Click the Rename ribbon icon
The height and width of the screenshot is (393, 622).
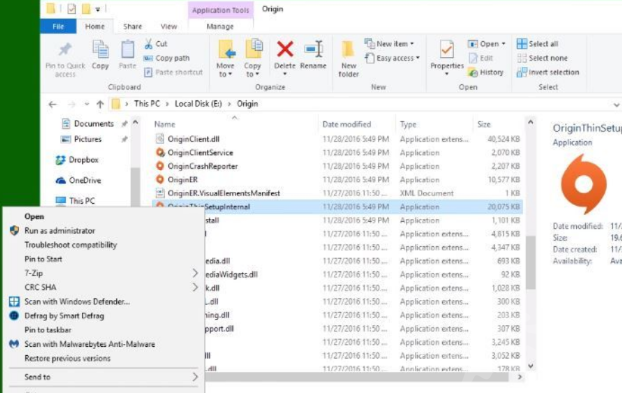pyautogui.click(x=313, y=49)
